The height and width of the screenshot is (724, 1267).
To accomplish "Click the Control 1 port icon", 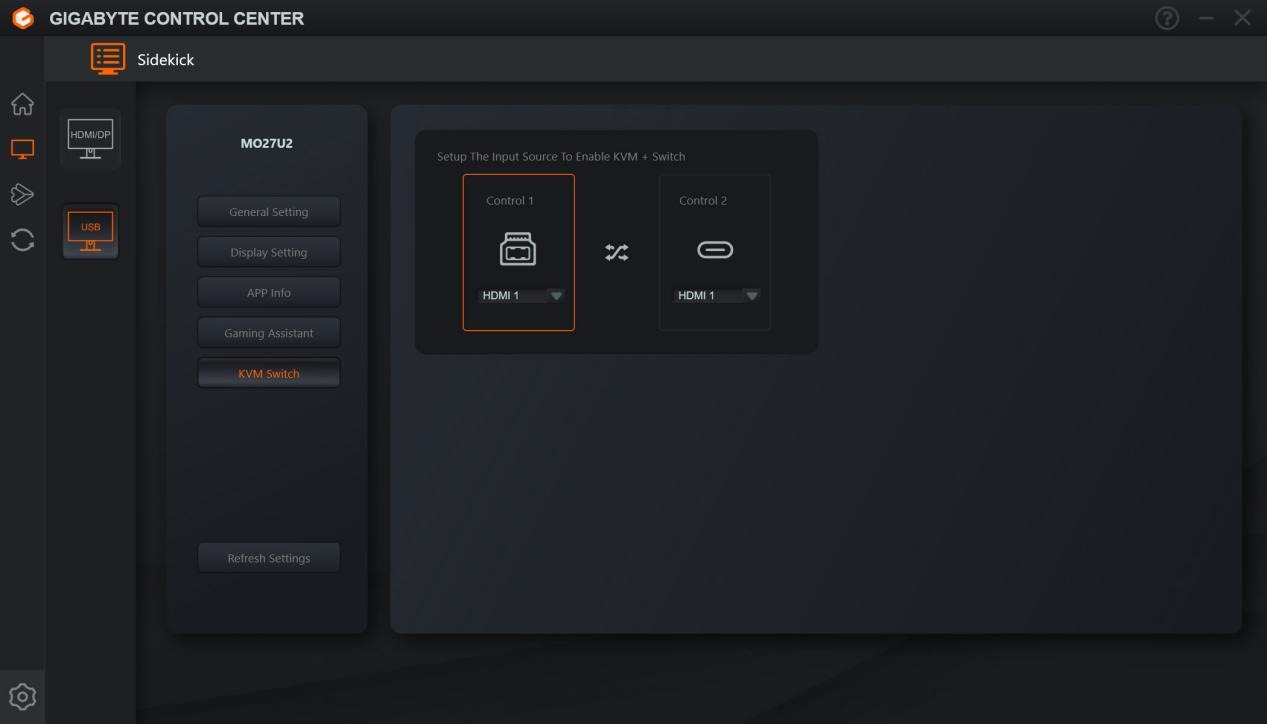I will pos(518,249).
